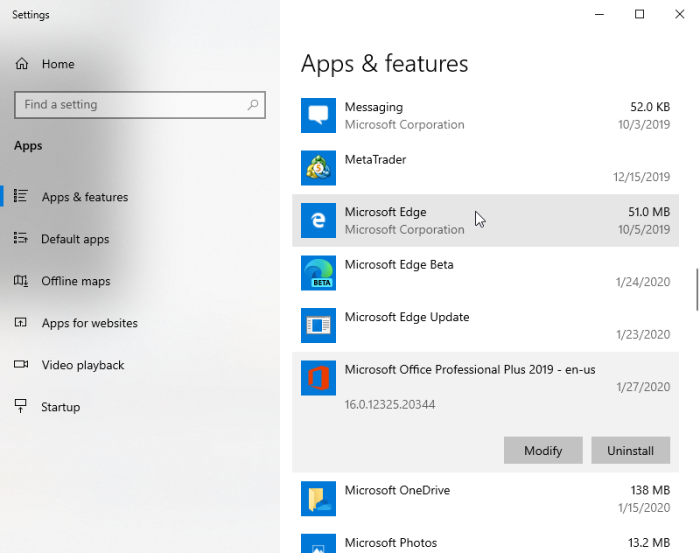Click the Home icon in sidebar

click(x=22, y=64)
